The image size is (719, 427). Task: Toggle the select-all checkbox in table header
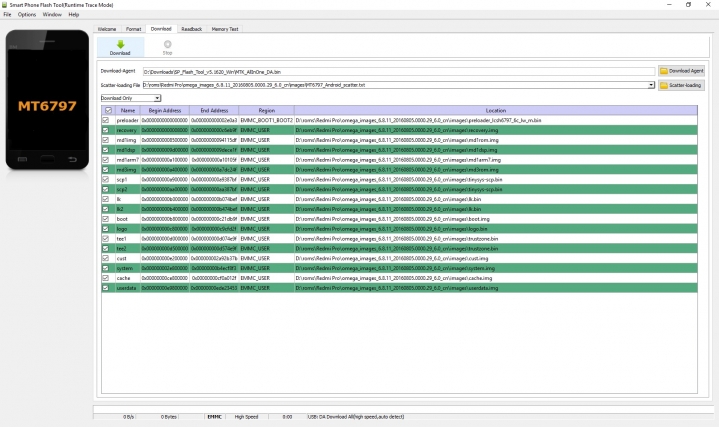pos(106,110)
